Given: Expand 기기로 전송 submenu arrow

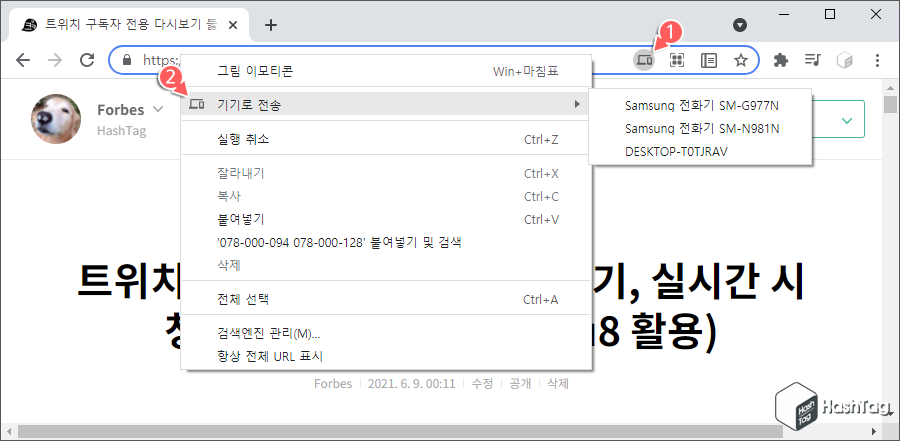Looking at the screenshot, I should 576,105.
